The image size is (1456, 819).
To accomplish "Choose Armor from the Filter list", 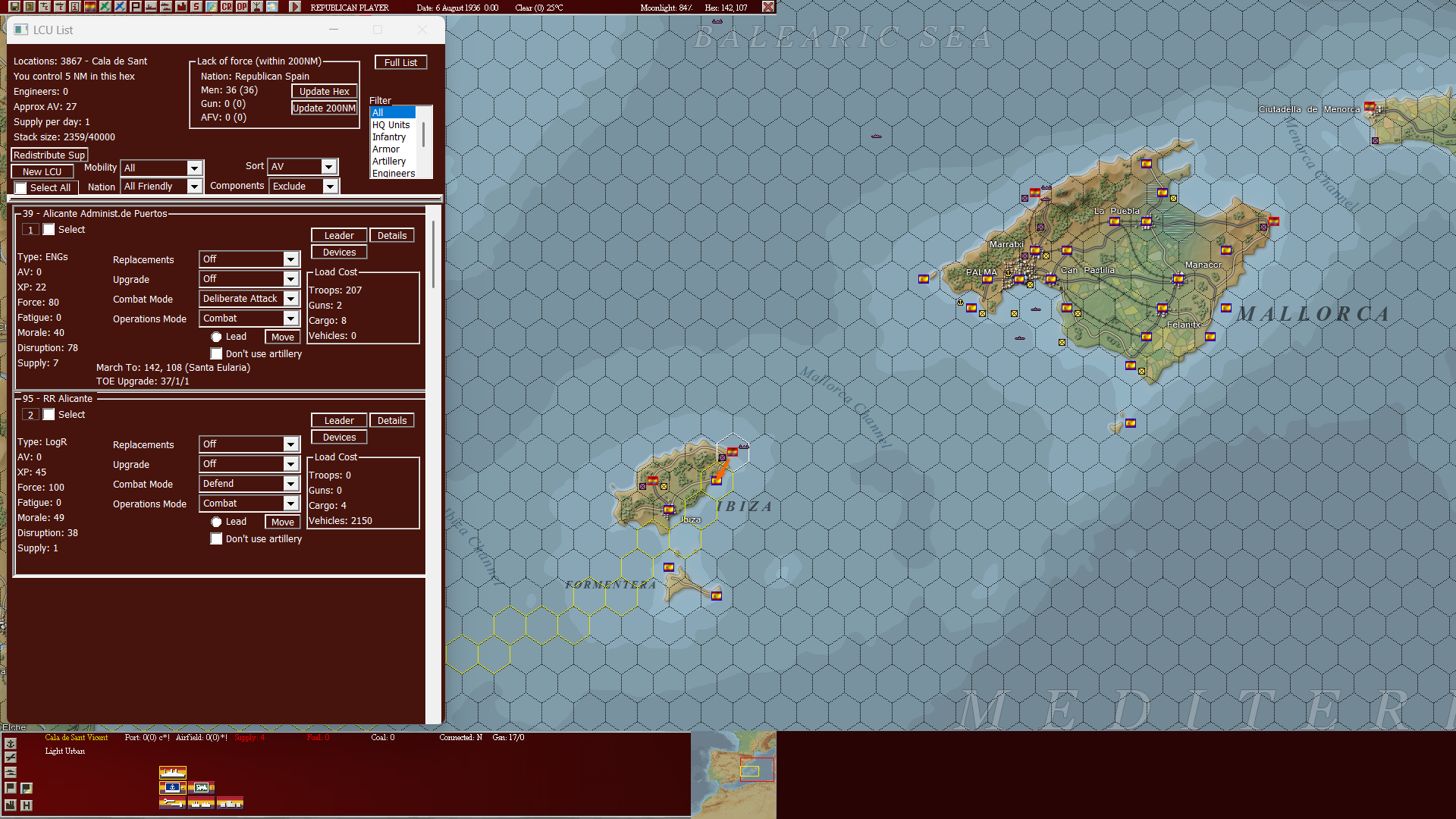I will click(385, 149).
